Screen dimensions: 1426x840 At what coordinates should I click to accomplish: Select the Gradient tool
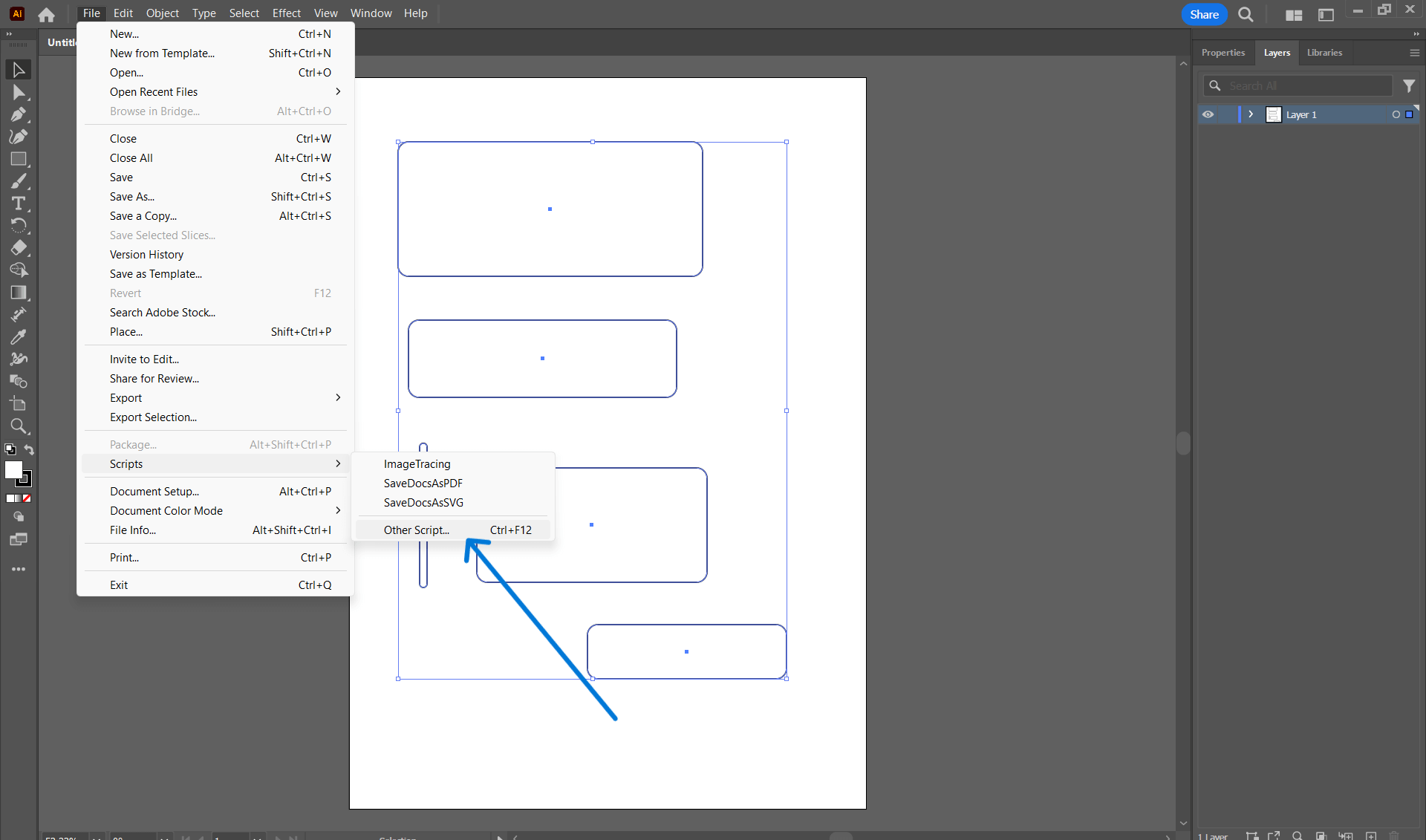[19, 293]
